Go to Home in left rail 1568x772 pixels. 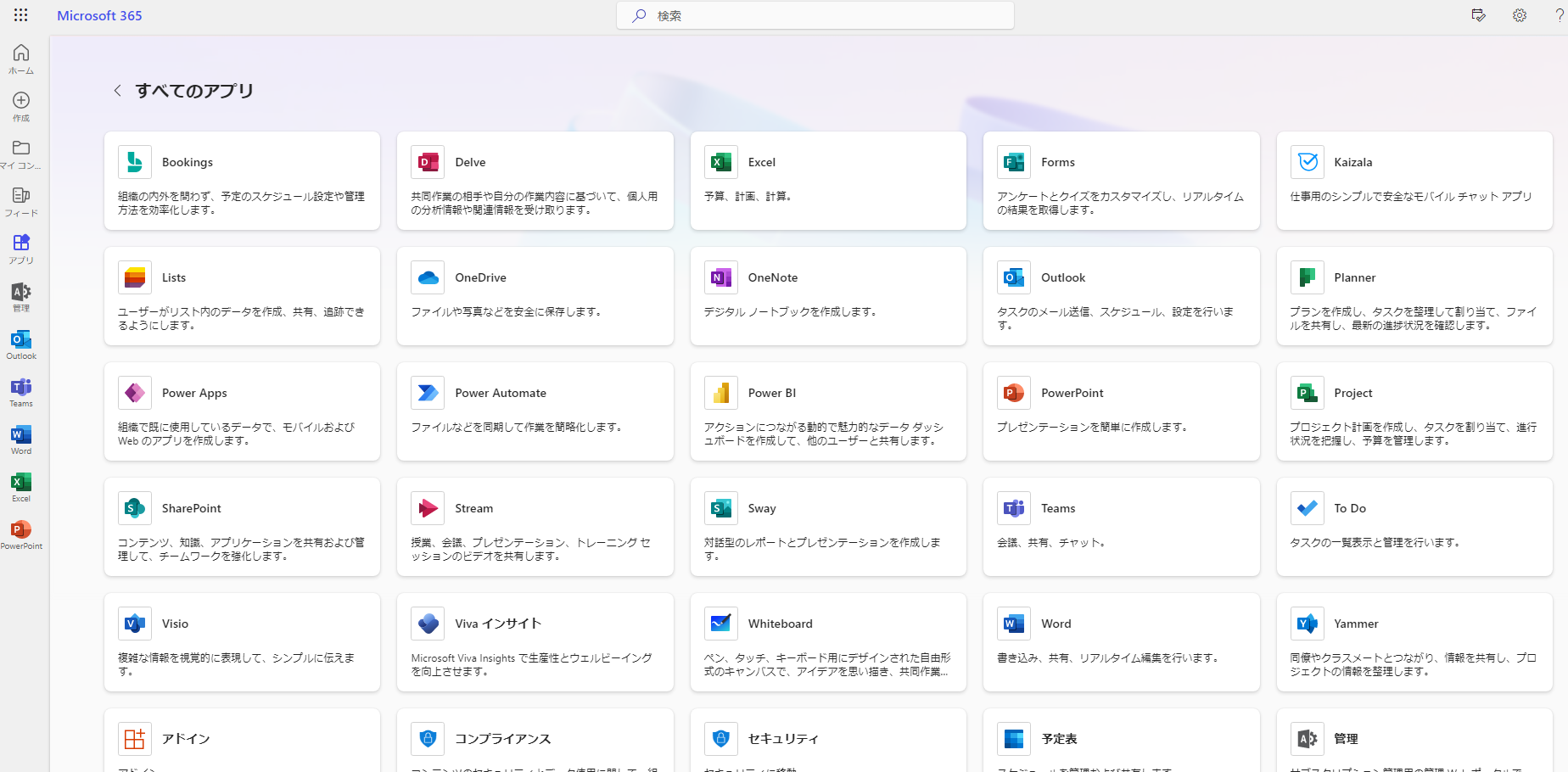click(21, 59)
